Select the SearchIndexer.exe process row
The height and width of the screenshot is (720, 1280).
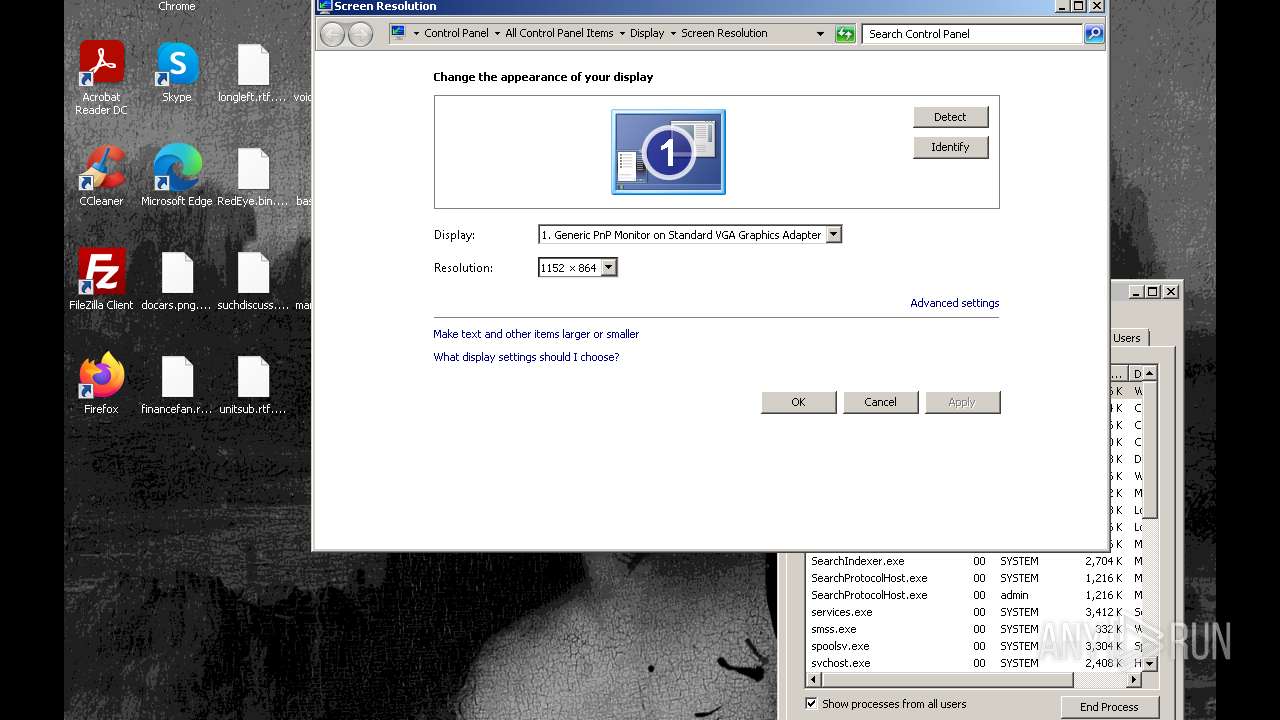tap(974, 561)
